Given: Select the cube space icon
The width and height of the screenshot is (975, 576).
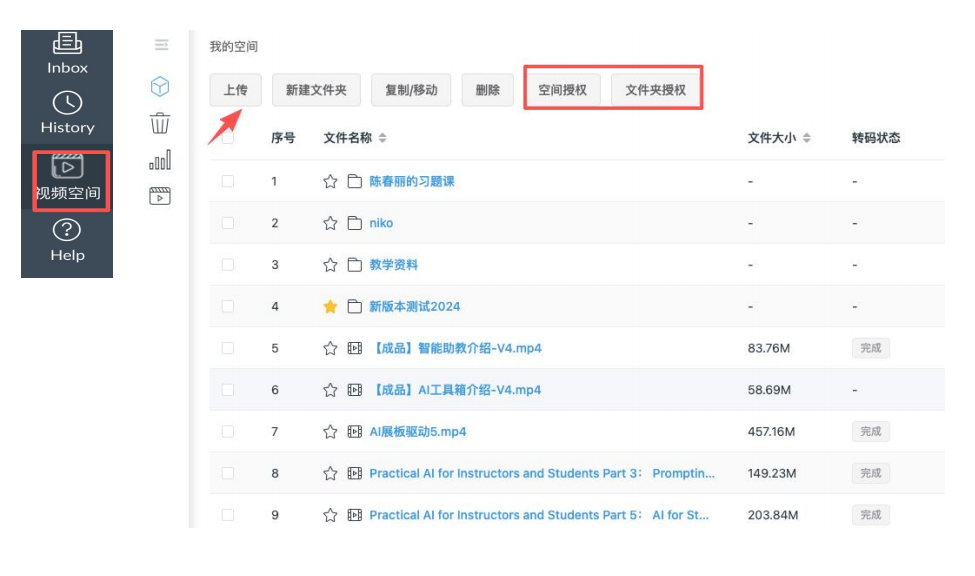Looking at the screenshot, I should 160,87.
